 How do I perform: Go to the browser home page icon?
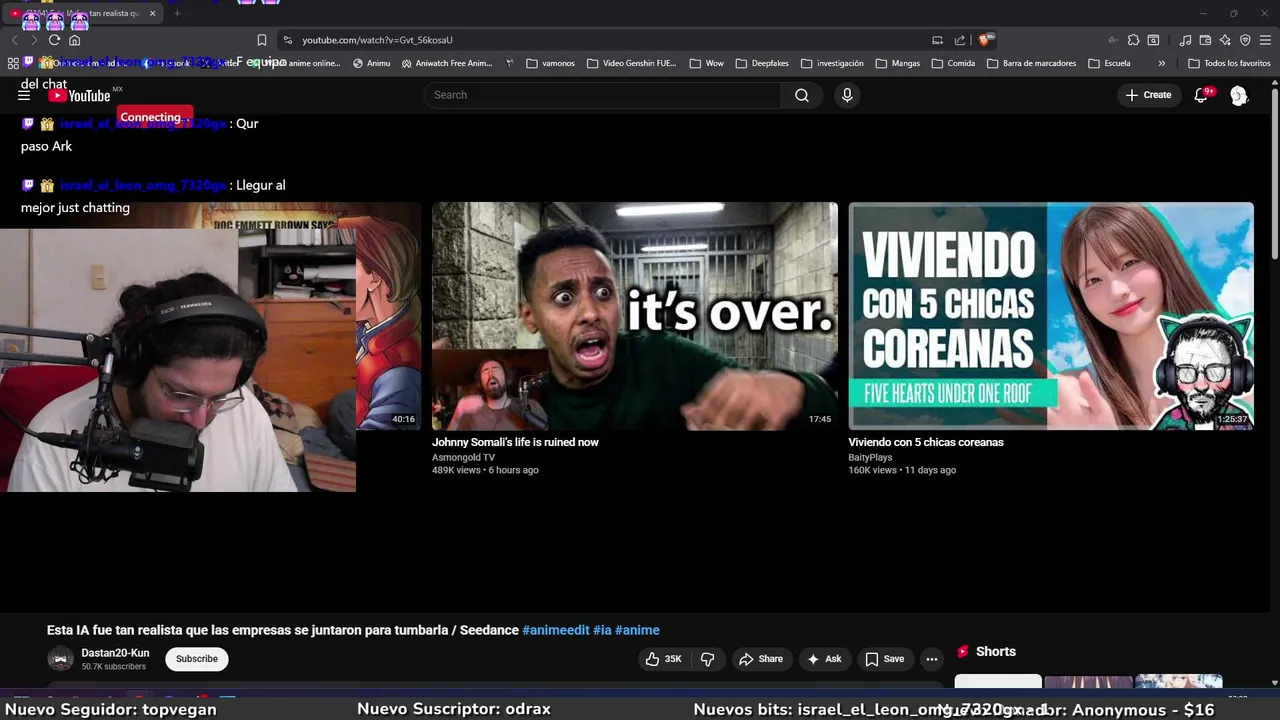click(x=74, y=40)
